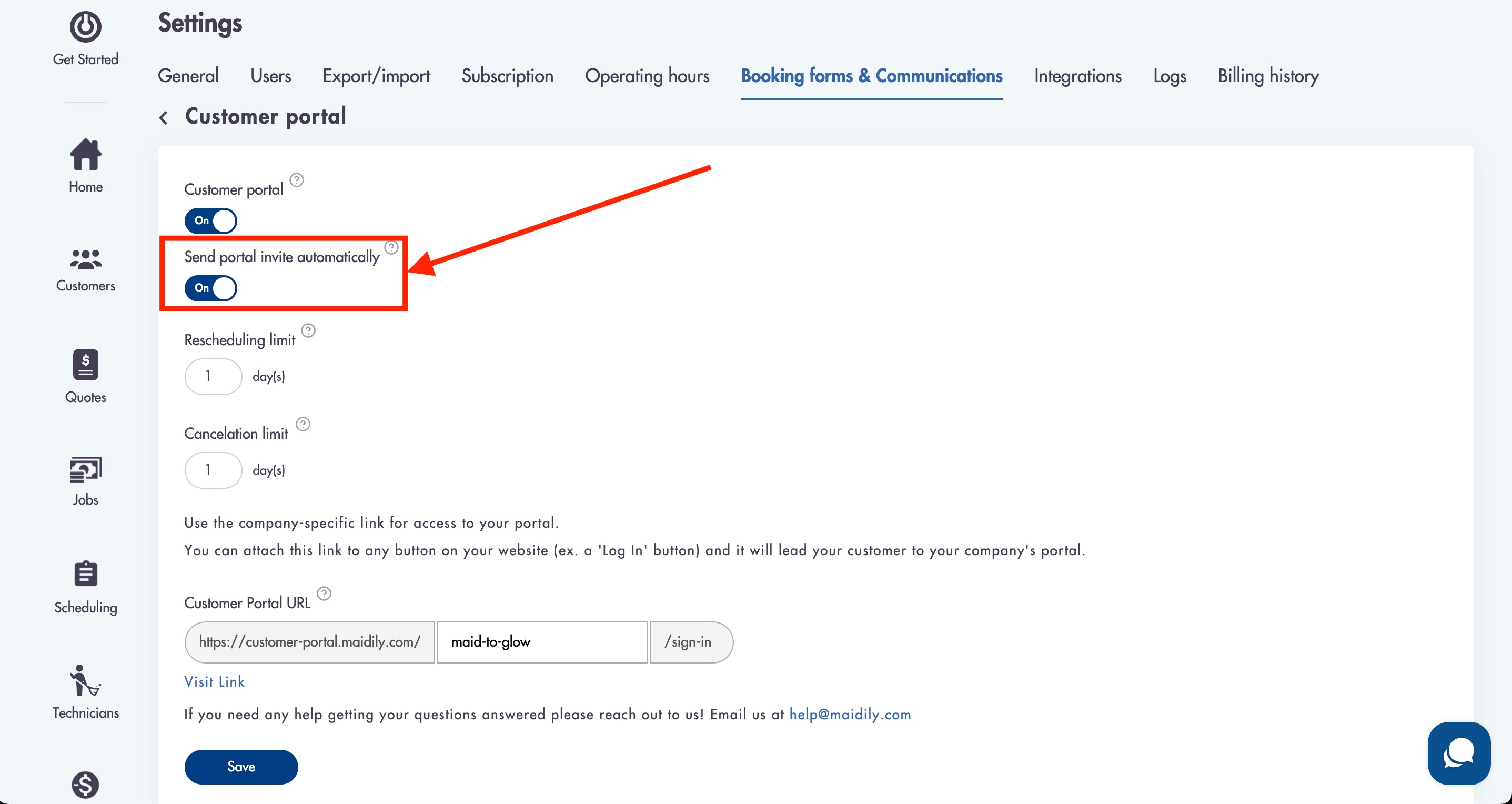The width and height of the screenshot is (1512, 804).
Task: Open the Get Started power icon
Action: click(x=86, y=26)
